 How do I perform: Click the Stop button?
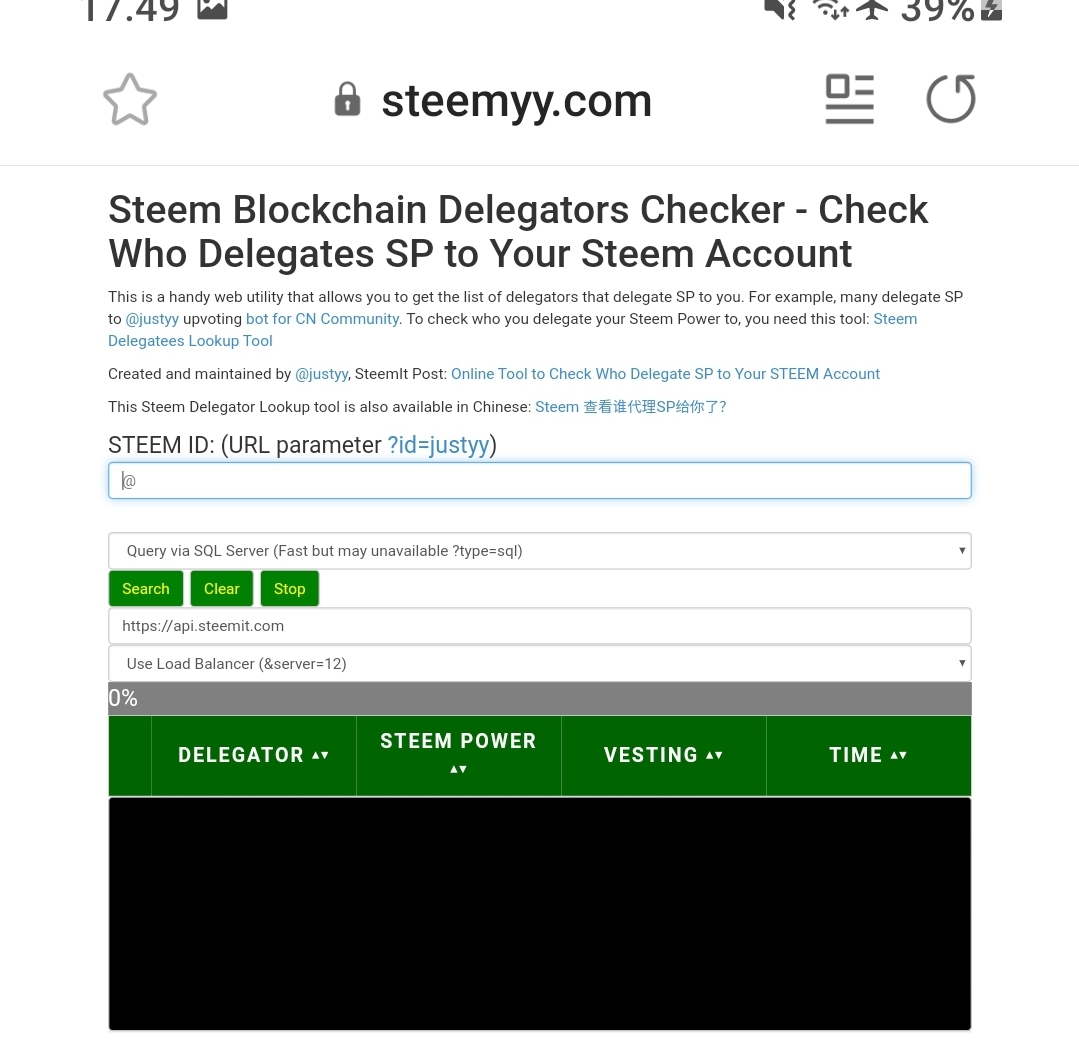(290, 589)
